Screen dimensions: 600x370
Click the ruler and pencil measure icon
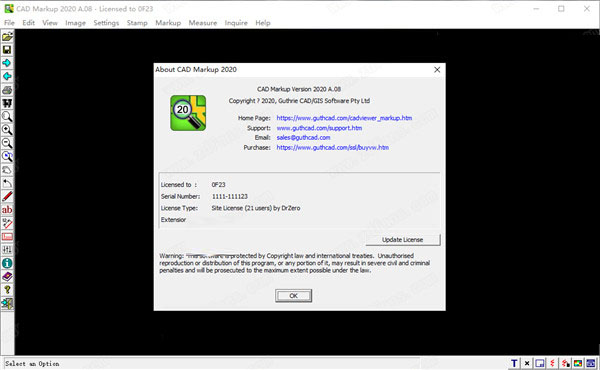[7, 223]
